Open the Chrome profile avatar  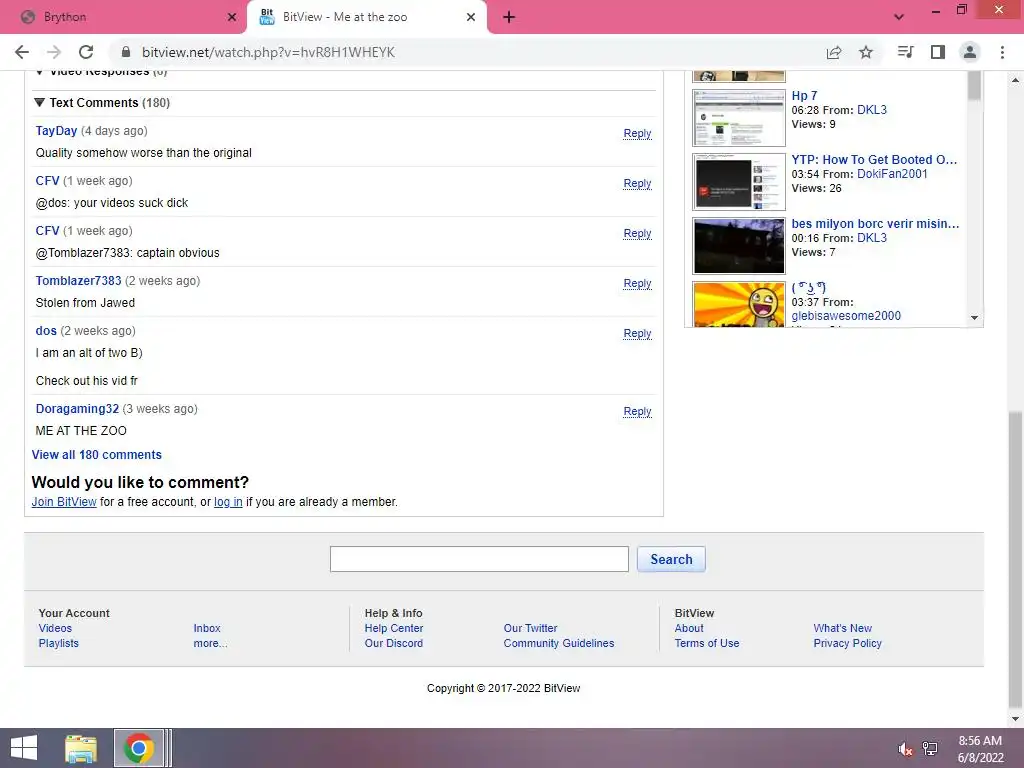point(970,52)
